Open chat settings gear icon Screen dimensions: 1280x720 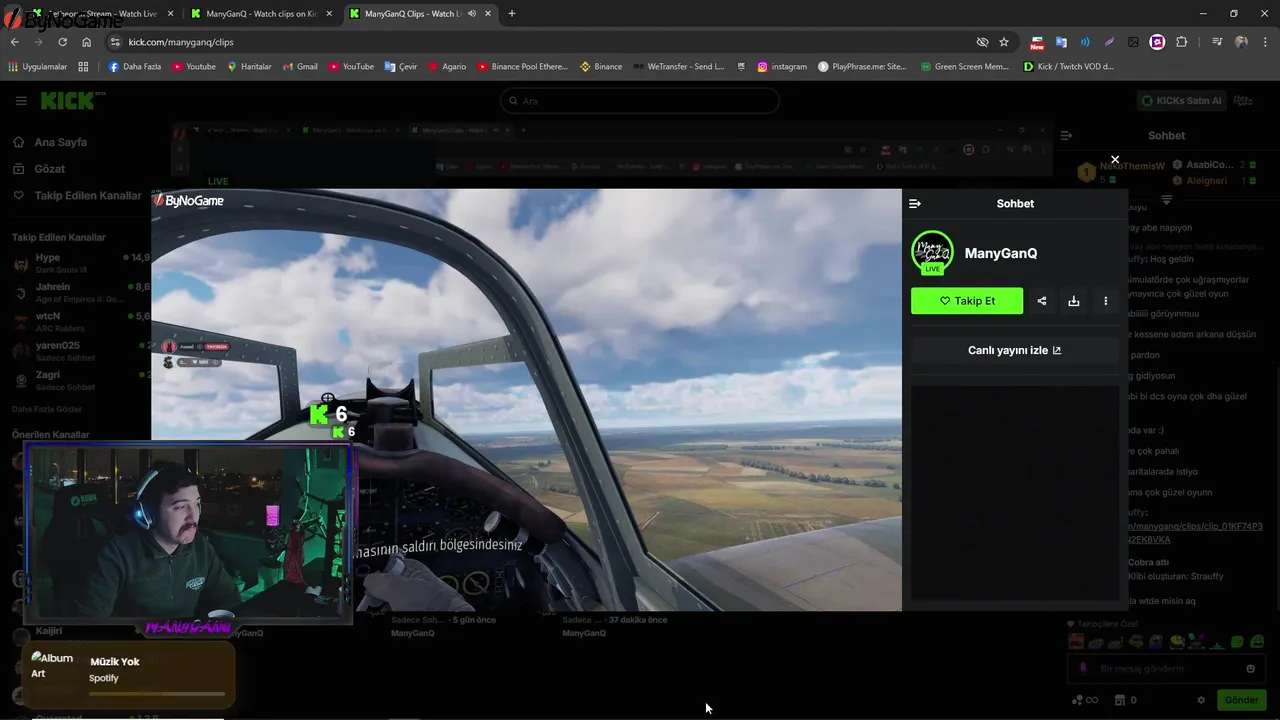(1201, 700)
